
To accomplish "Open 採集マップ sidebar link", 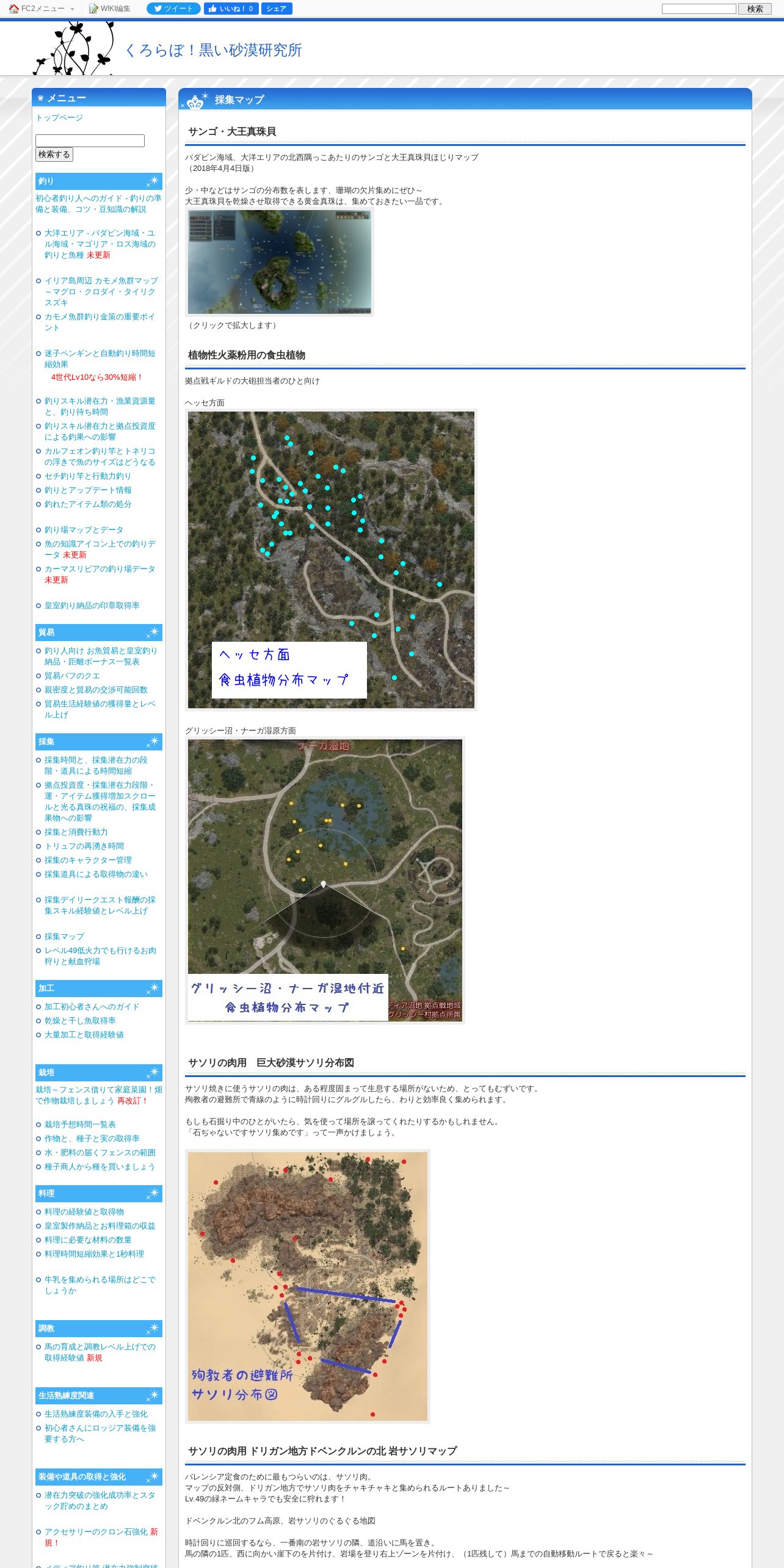I will pos(64,936).
